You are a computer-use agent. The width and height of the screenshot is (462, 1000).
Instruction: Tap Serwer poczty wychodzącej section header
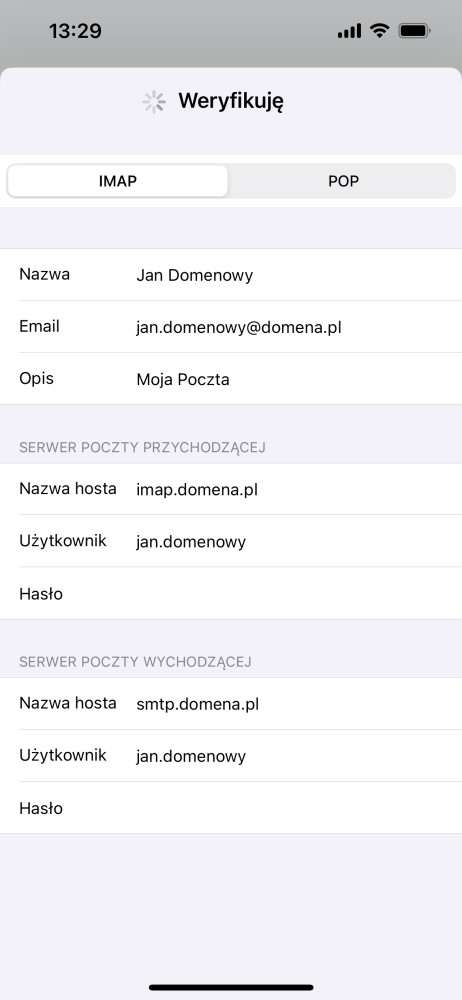coord(135,662)
